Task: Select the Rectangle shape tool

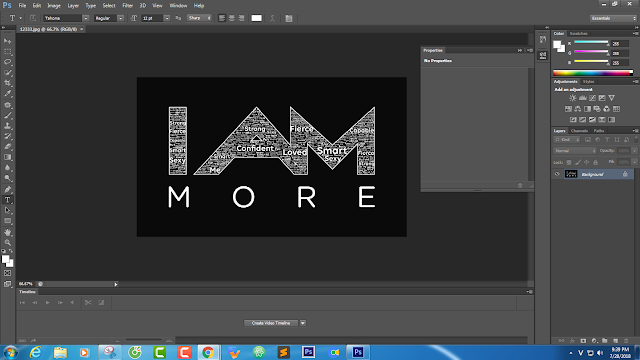Action: click(7, 221)
